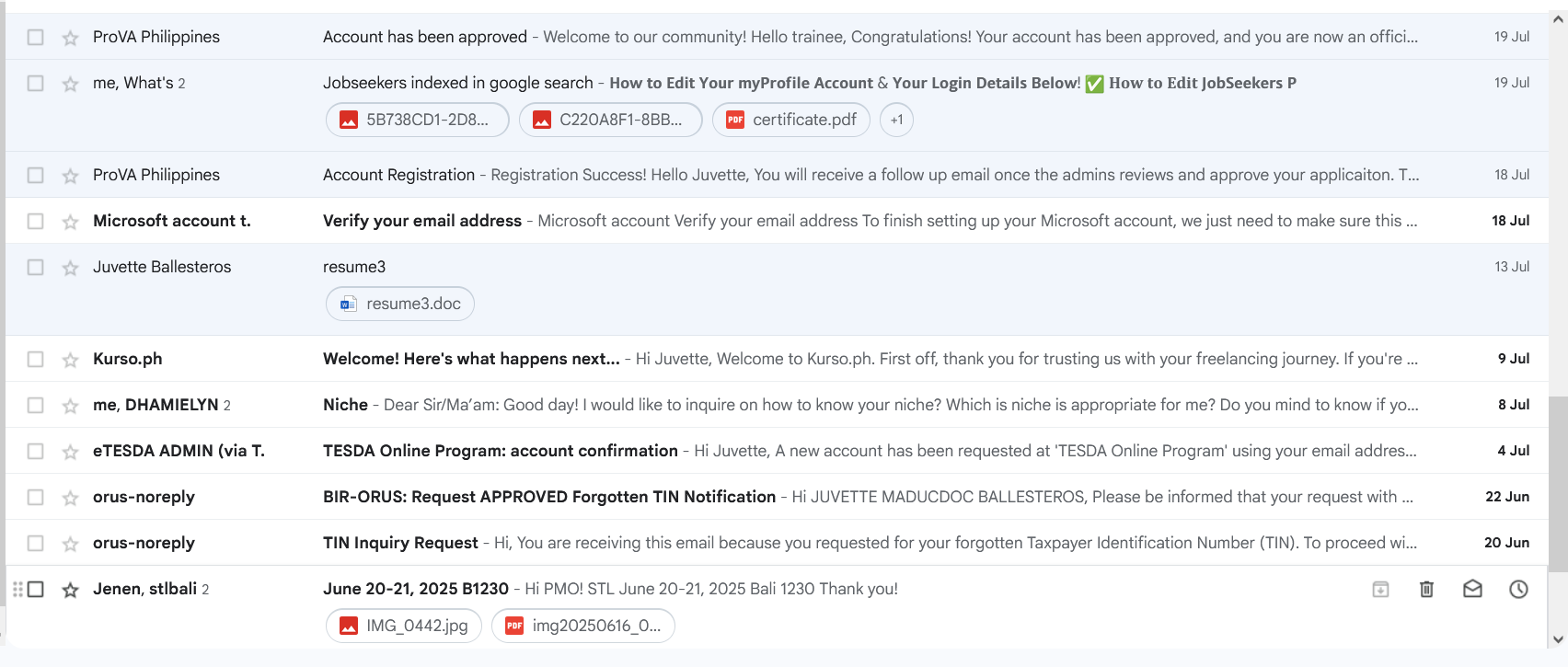1568x667 pixels.
Task: Star the Juvette Ballesteros resume3 email
Action: click(x=70, y=267)
